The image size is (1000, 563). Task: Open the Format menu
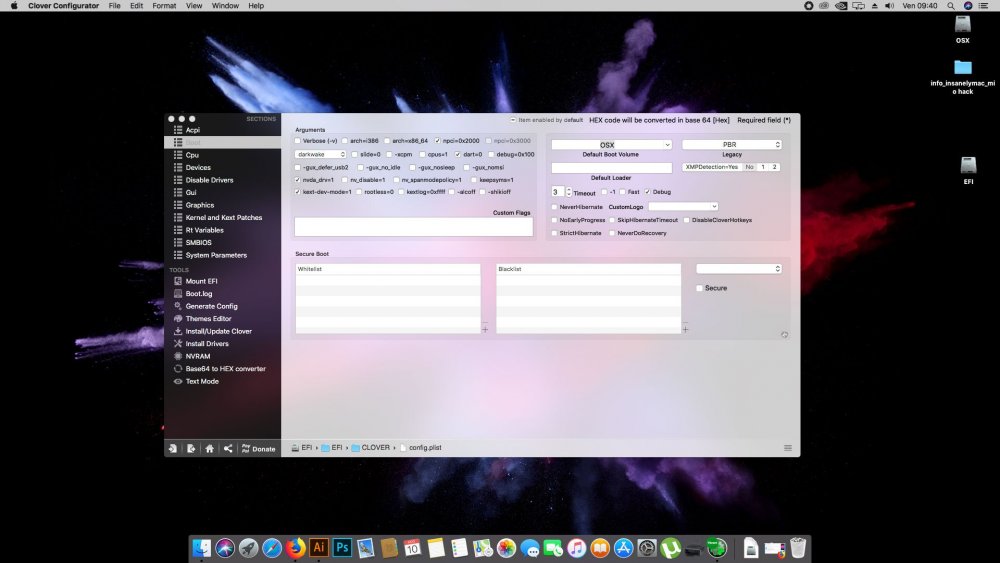[164, 6]
